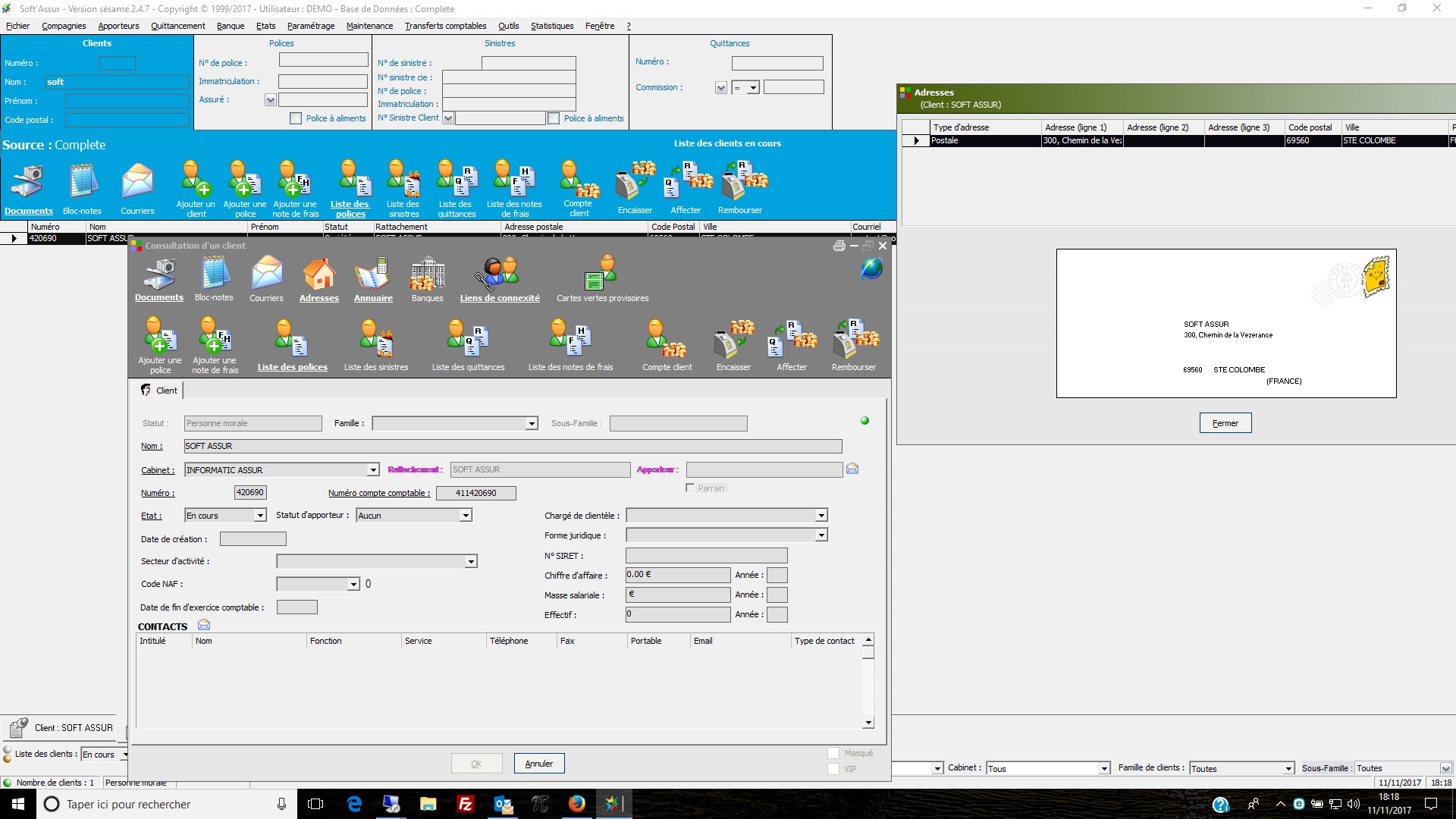Click Numéro compte comptable link label
The image size is (1456, 819).
pos(379,493)
